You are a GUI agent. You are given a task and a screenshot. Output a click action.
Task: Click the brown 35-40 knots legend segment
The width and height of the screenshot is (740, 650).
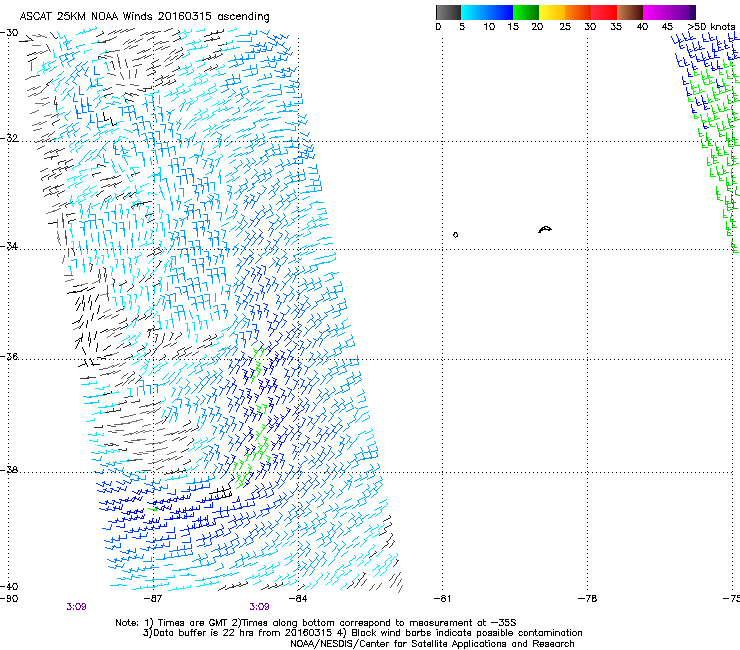click(630, 12)
